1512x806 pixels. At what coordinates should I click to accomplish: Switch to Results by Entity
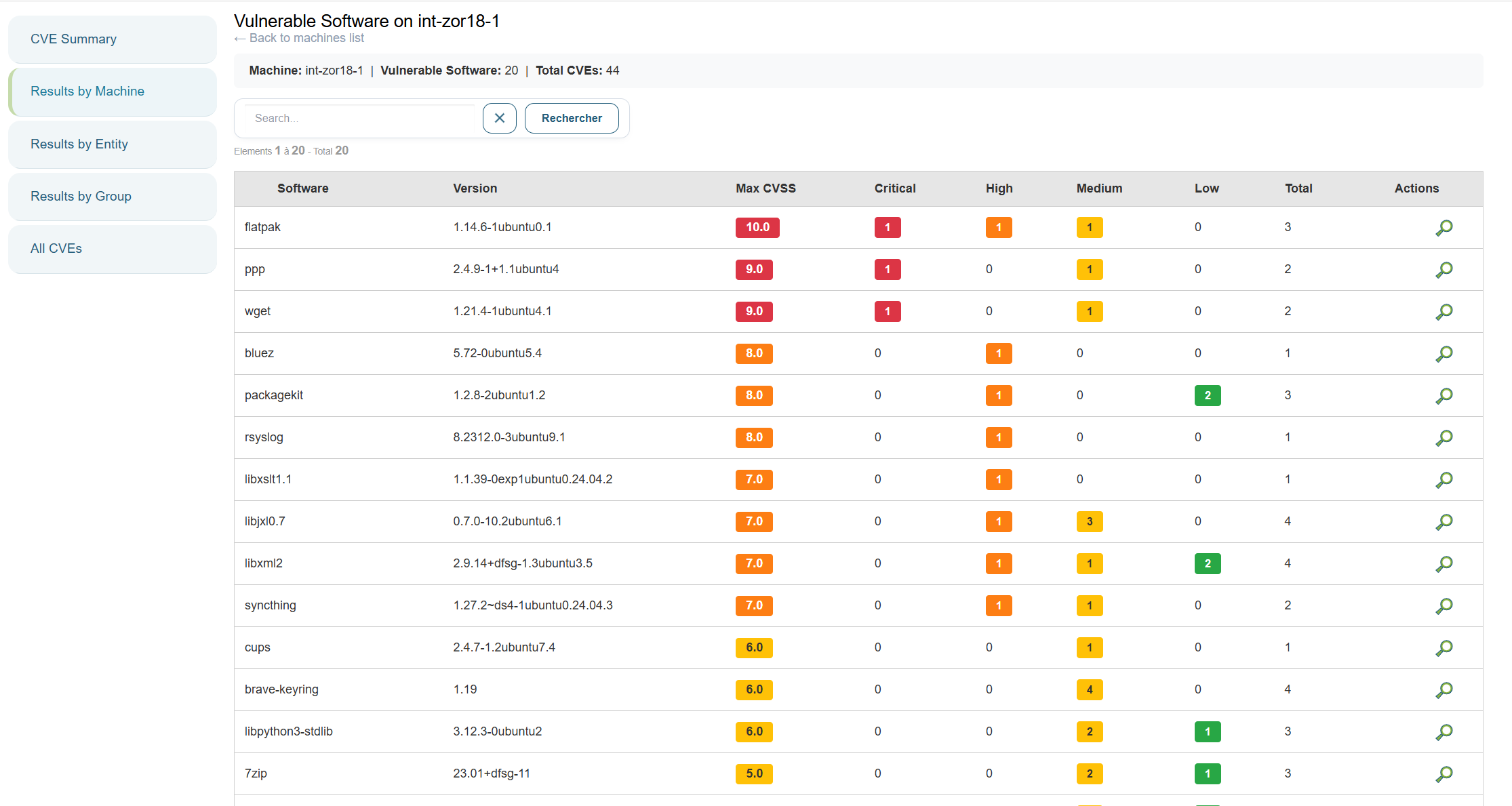click(79, 144)
